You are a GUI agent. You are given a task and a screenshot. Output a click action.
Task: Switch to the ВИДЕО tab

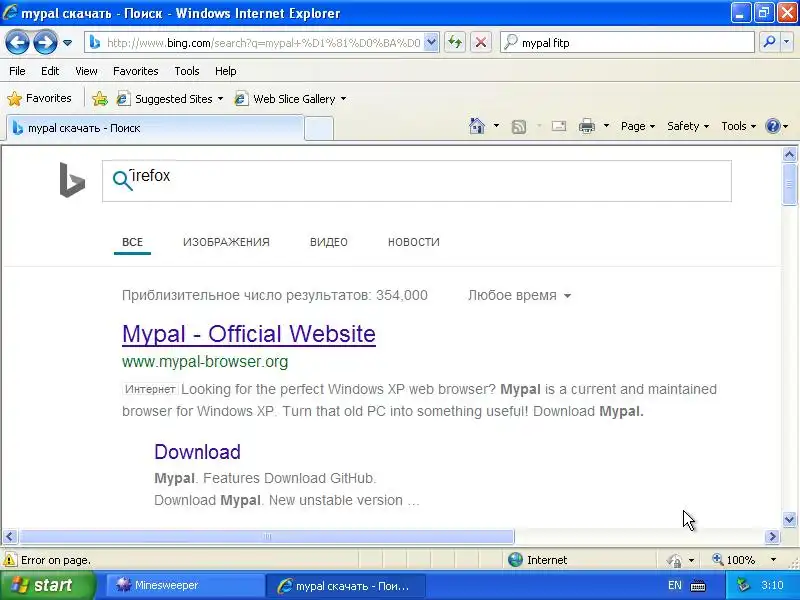(329, 242)
